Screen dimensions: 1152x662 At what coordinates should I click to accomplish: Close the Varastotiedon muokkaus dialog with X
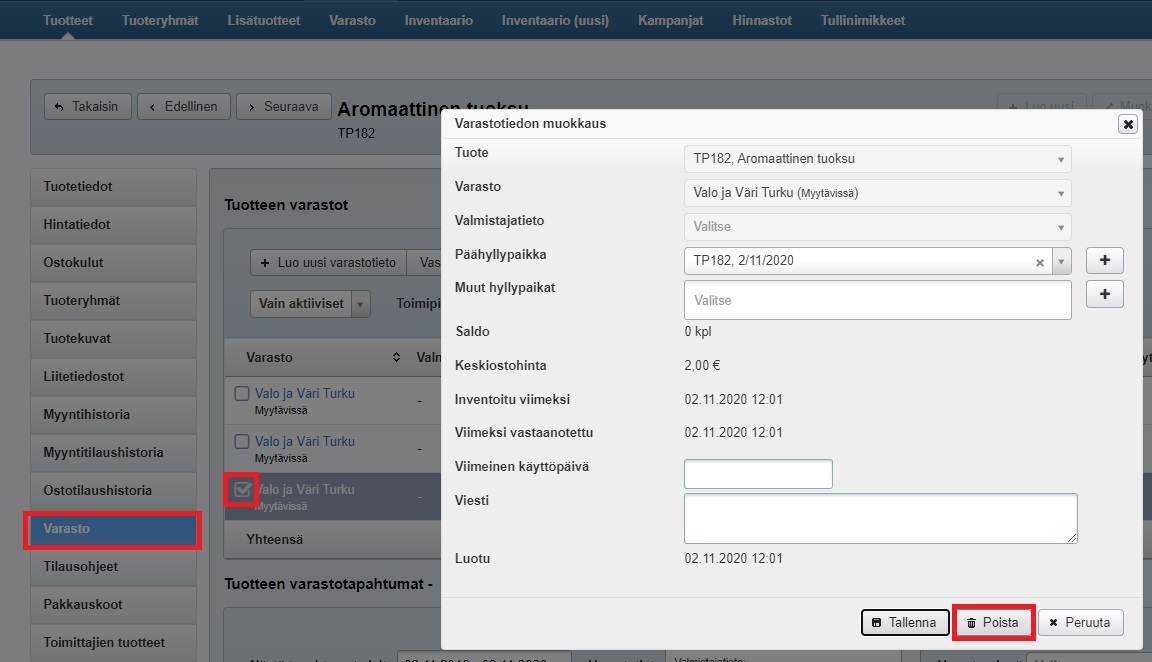point(1128,124)
